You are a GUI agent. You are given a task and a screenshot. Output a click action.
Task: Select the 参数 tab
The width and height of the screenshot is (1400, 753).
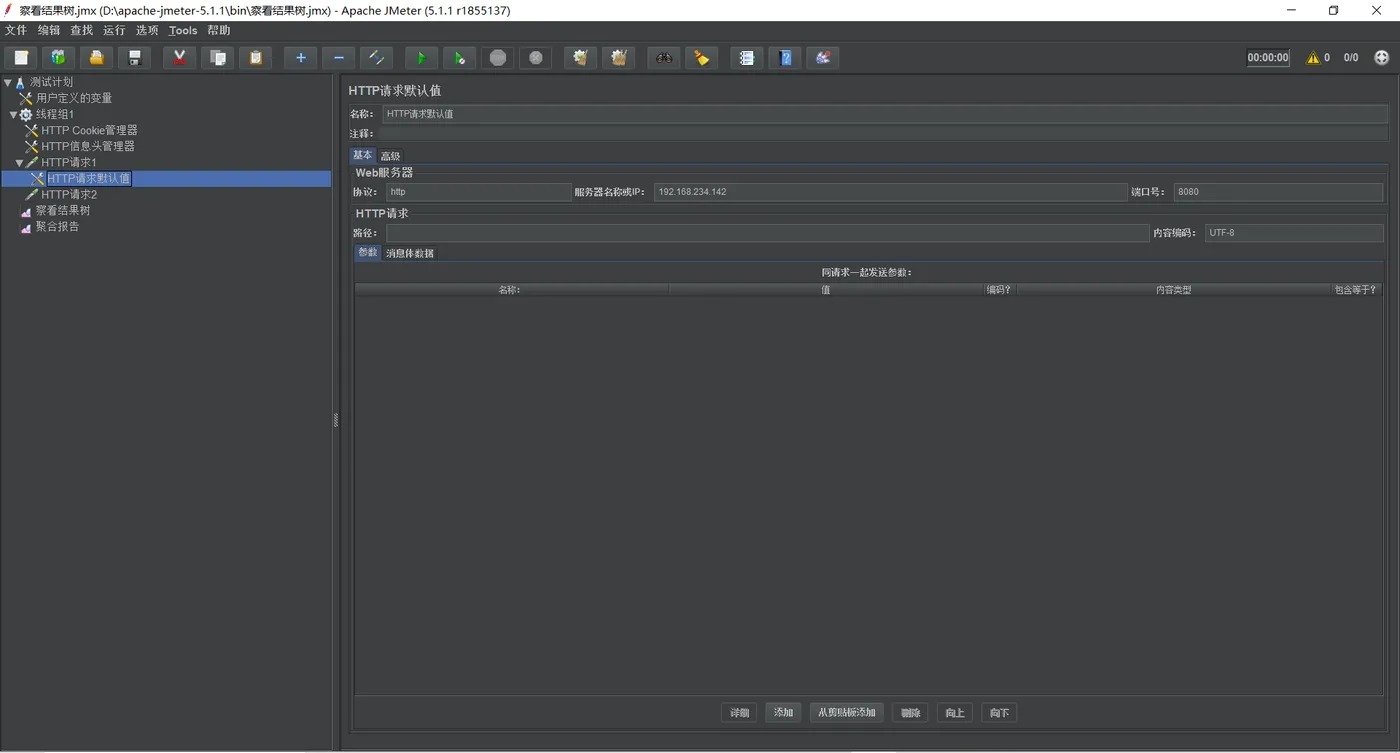[x=368, y=252]
